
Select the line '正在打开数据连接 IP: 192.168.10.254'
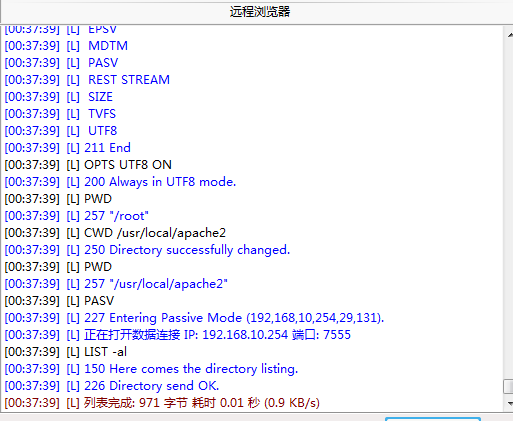[x=178, y=335]
